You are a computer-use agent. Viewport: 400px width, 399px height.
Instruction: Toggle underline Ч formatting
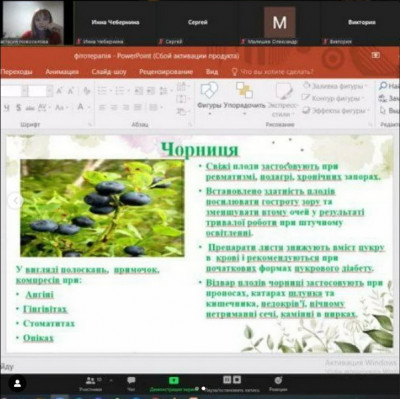coord(7,108)
